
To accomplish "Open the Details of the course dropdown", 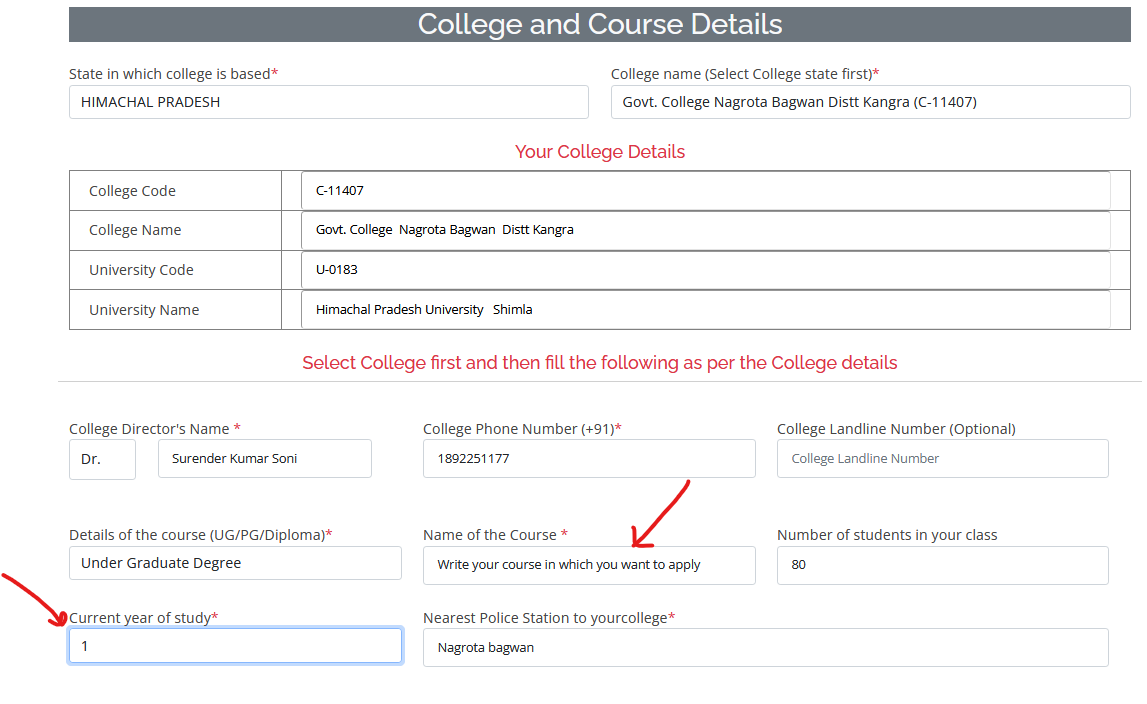I will (236, 563).
